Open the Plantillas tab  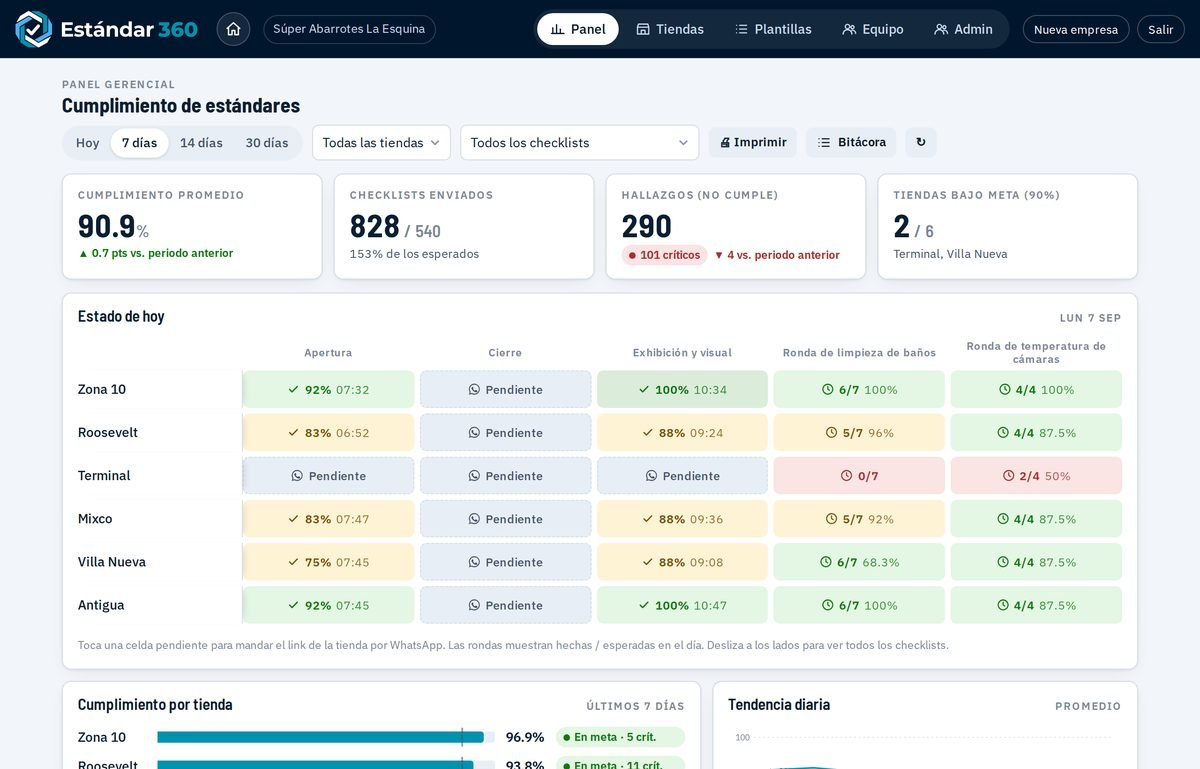tap(773, 29)
